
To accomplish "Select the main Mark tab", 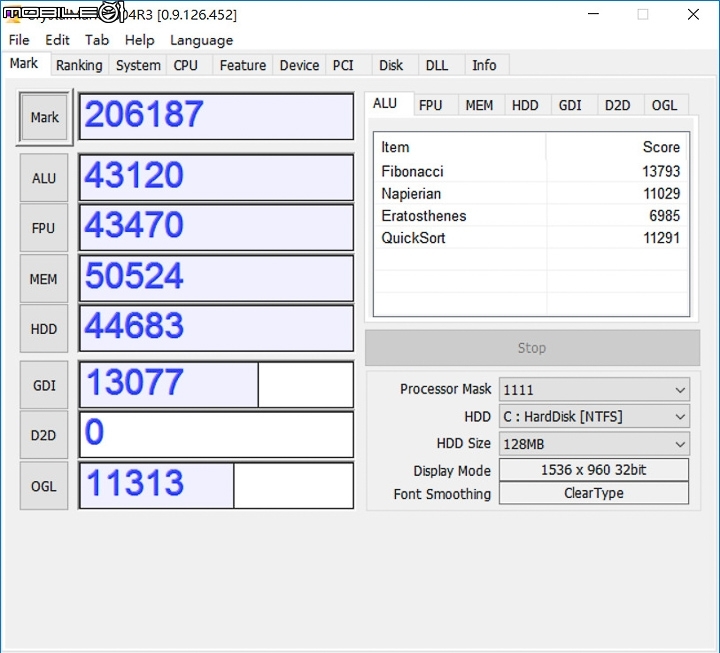I will click(24, 63).
